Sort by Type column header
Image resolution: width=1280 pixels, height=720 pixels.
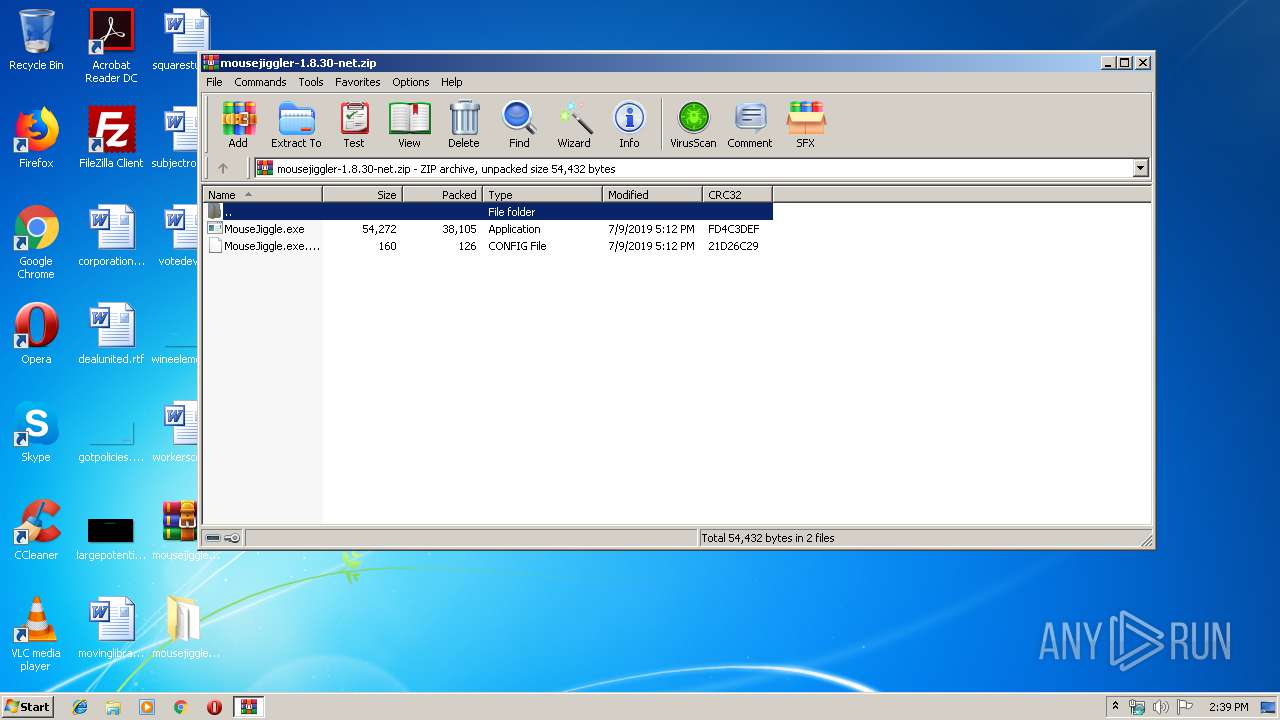pyautogui.click(x=542, y=195)
